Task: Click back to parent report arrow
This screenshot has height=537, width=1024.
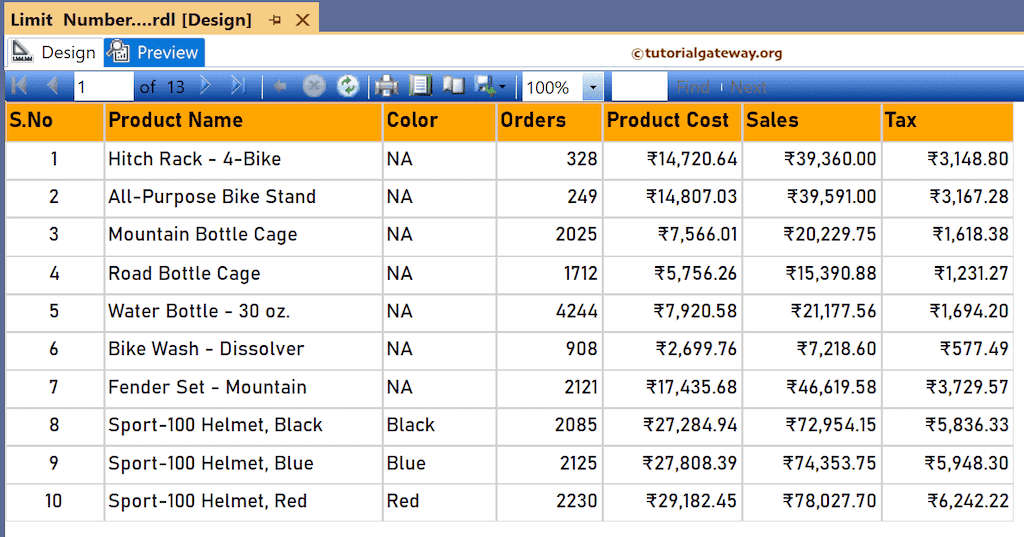Action: pyautogui.click(x=280, y=86)
